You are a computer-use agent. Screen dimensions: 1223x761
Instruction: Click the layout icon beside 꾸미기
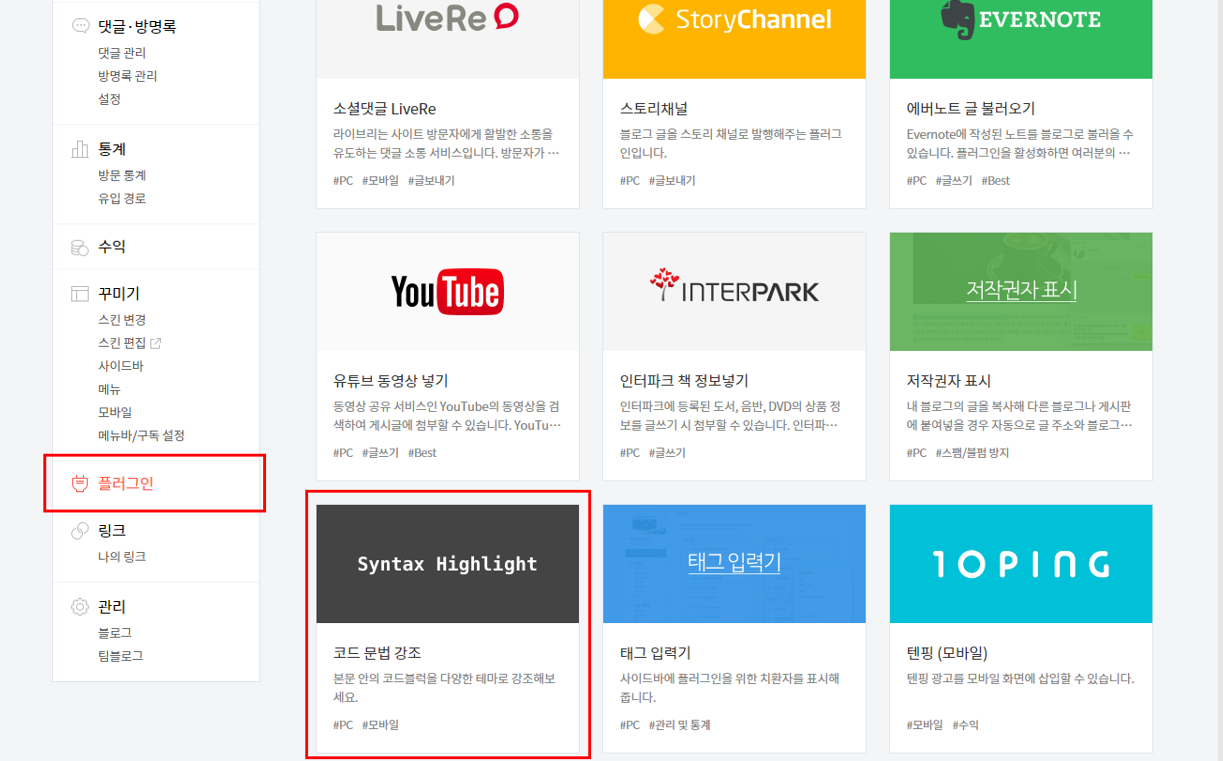click(80, 294)
